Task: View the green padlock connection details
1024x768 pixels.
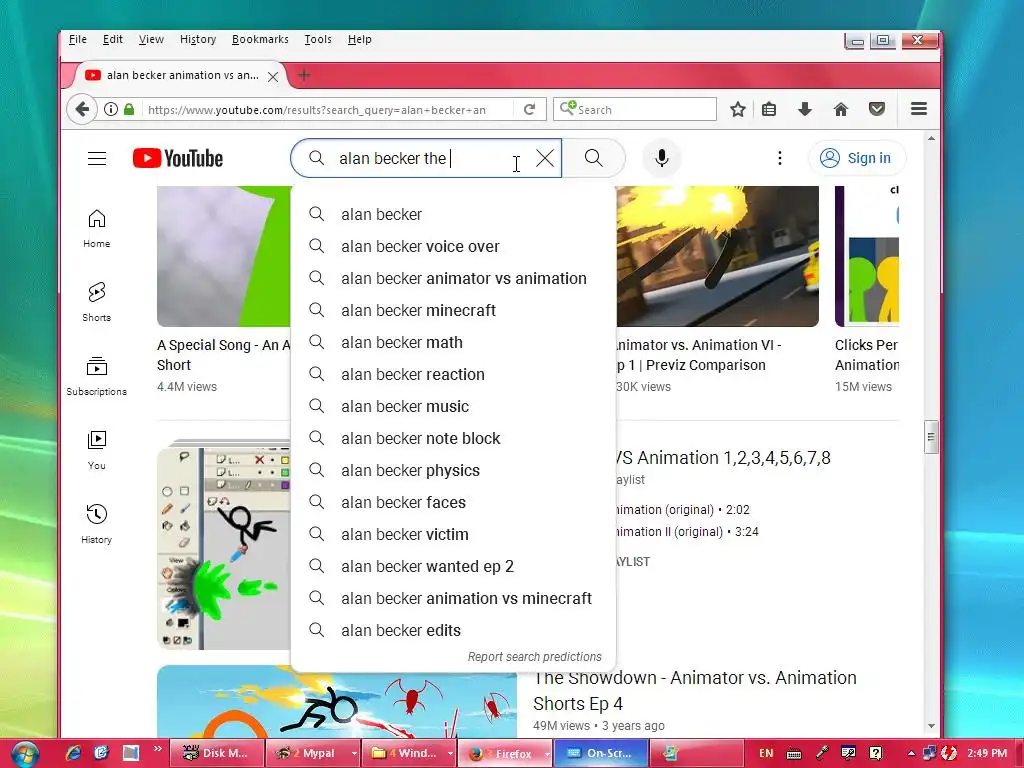Action: coord(129,109)
